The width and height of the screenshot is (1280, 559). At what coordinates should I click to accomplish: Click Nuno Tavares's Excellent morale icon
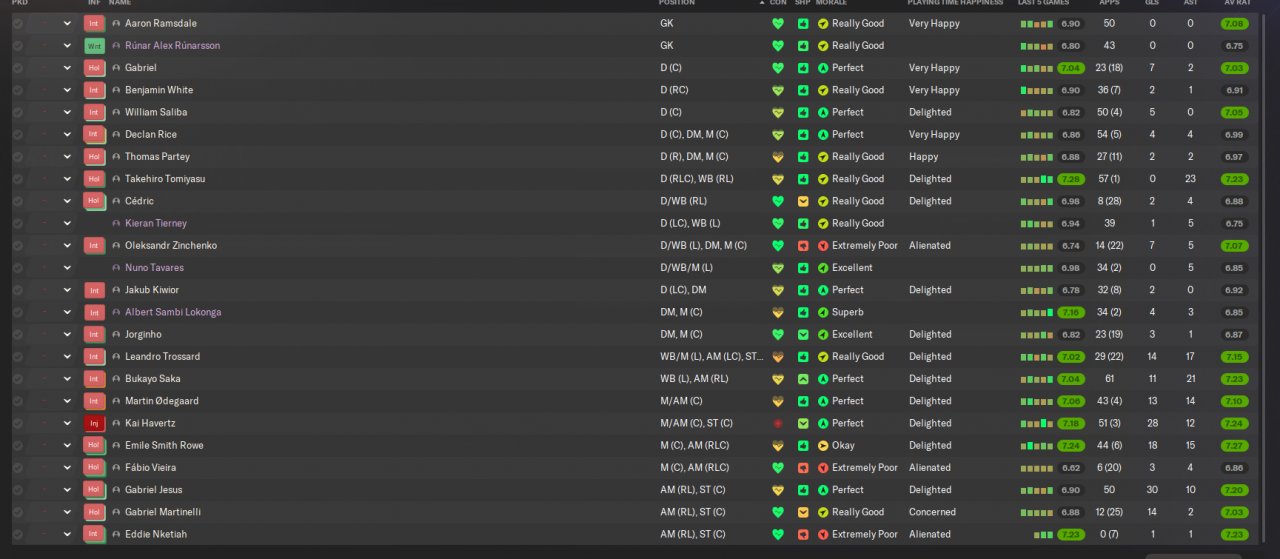(823, 268)
